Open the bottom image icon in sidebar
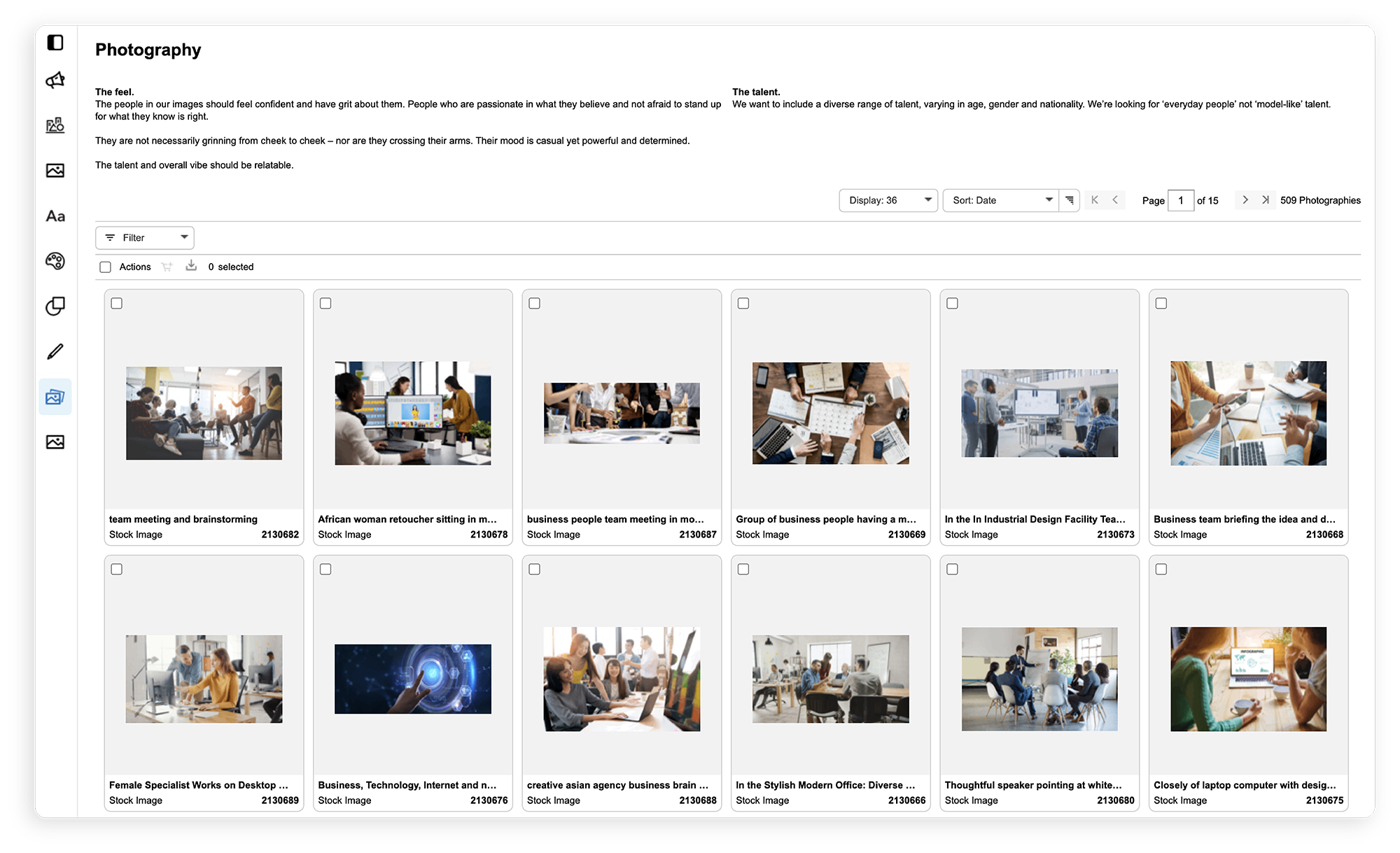This screenshot has height=853, width=1400. pos(55,442)
